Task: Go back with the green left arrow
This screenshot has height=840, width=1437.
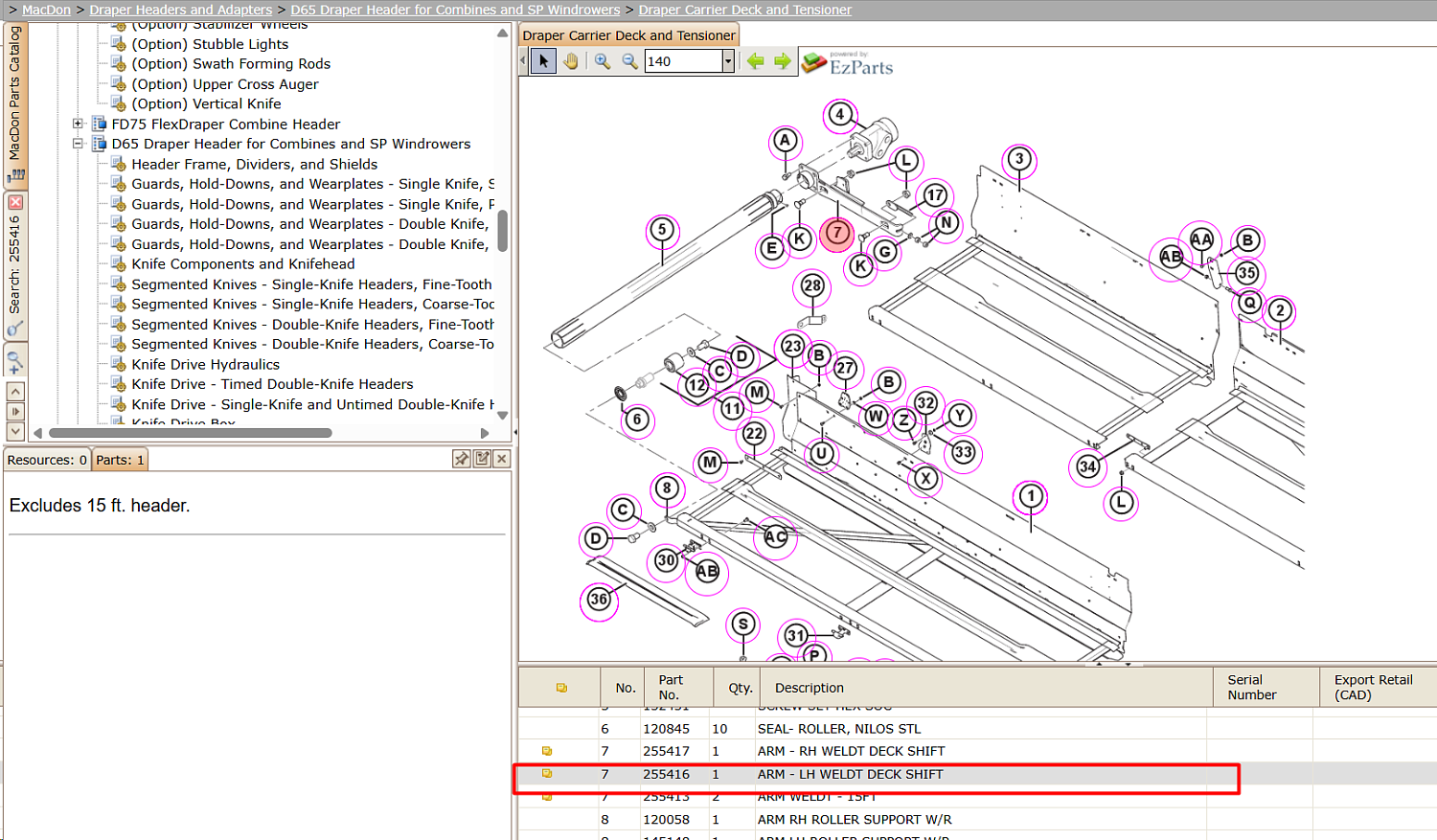Action: (756, 61)
